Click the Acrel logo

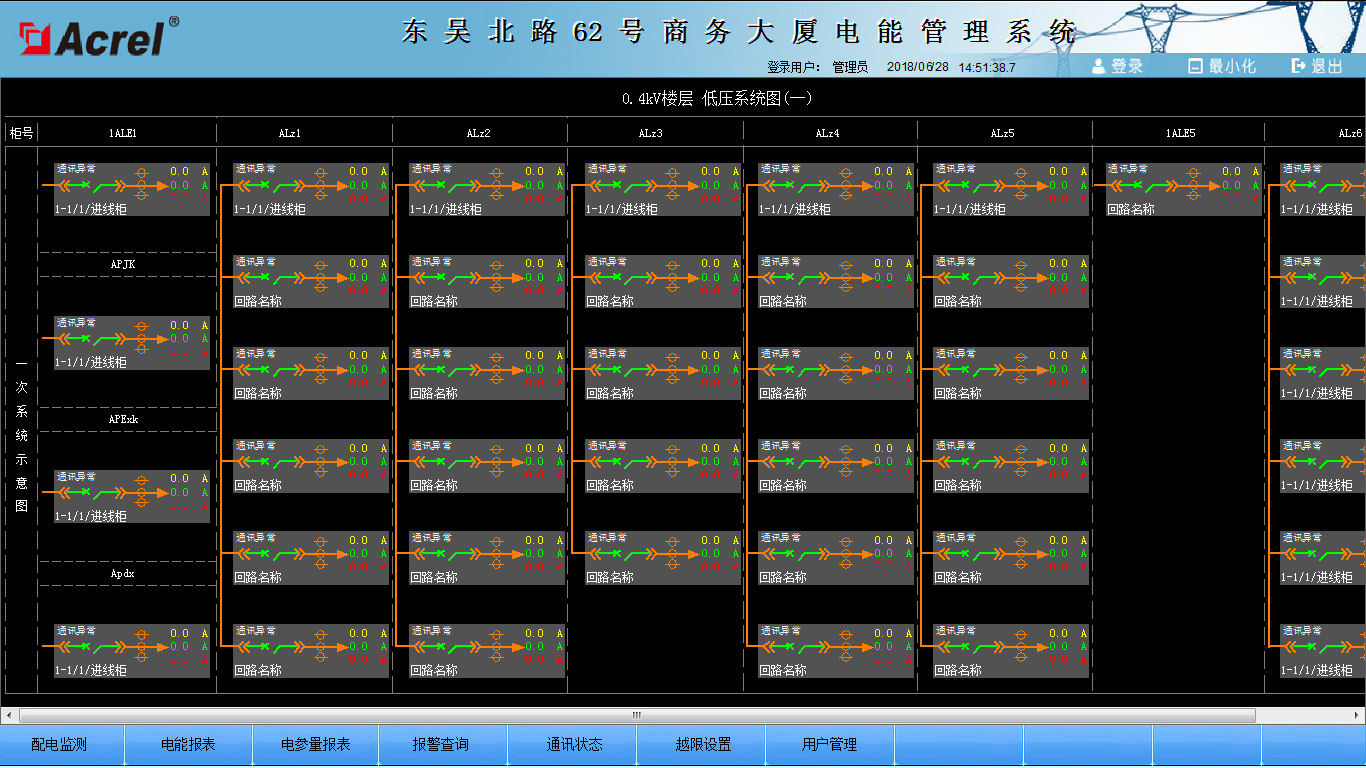pos(95,38)
